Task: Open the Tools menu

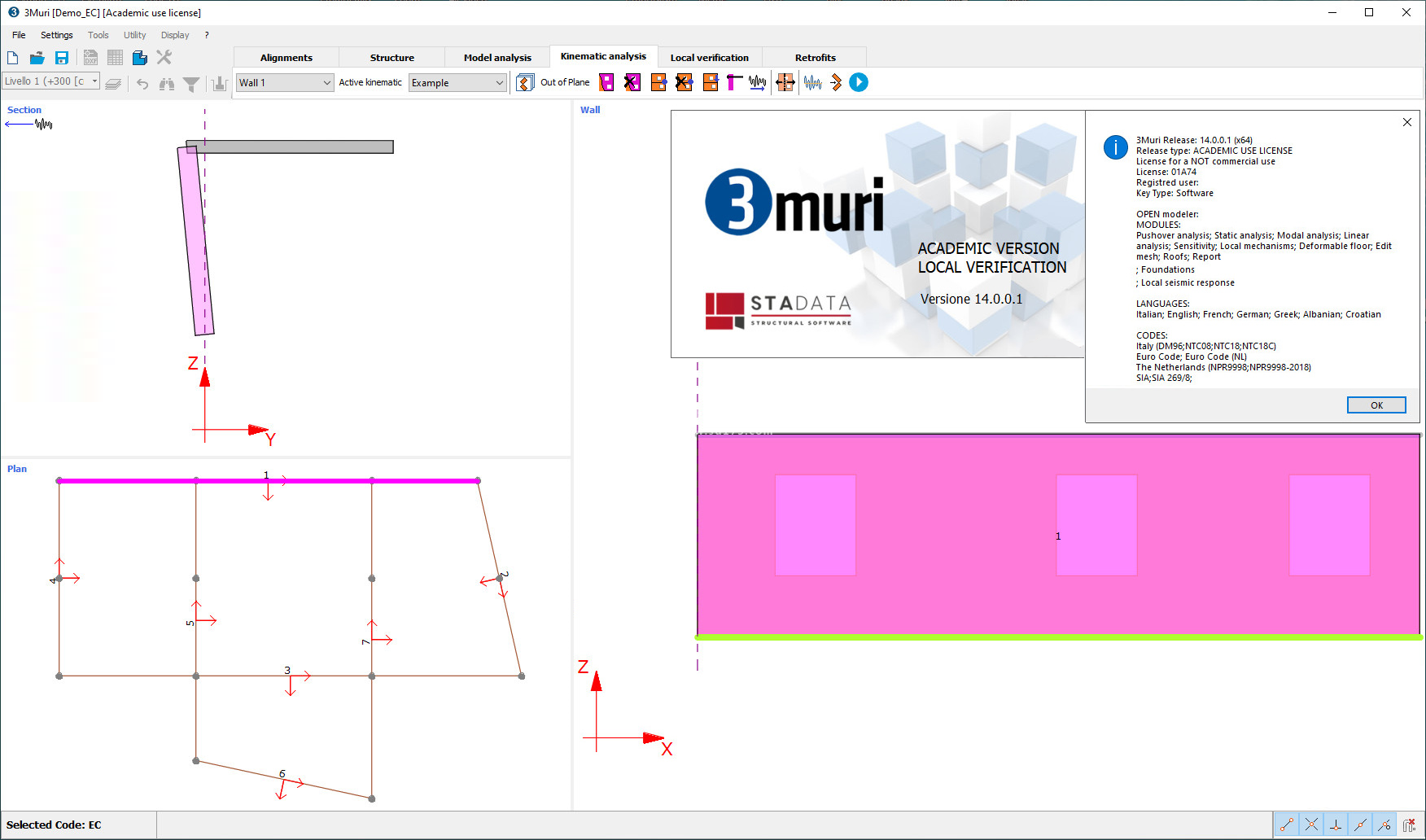Action: [x=98, y=35]
